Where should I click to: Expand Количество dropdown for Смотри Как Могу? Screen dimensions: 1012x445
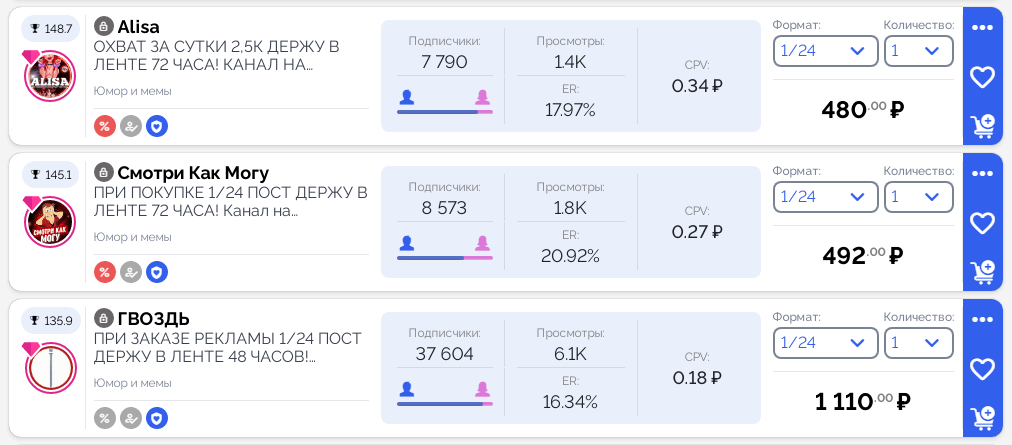click(x=918, y=197)
